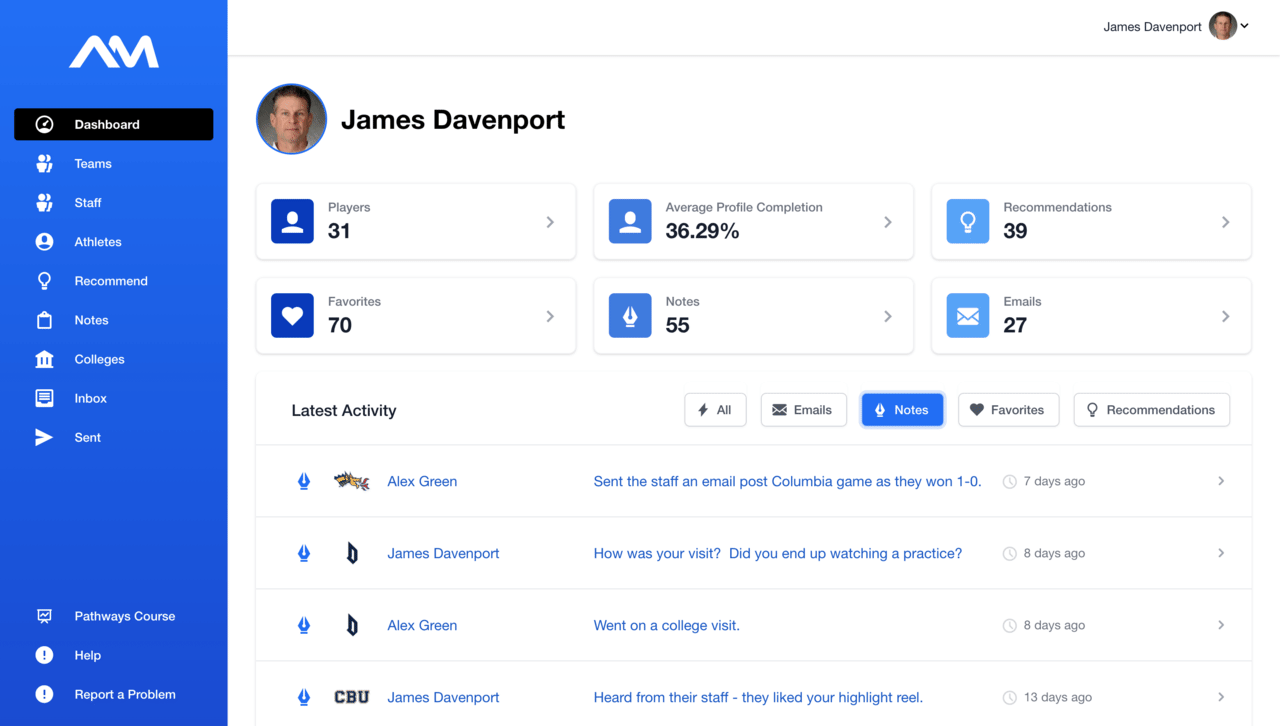
Task: Click the Favorites heart card icon
Action: (292, 316)
